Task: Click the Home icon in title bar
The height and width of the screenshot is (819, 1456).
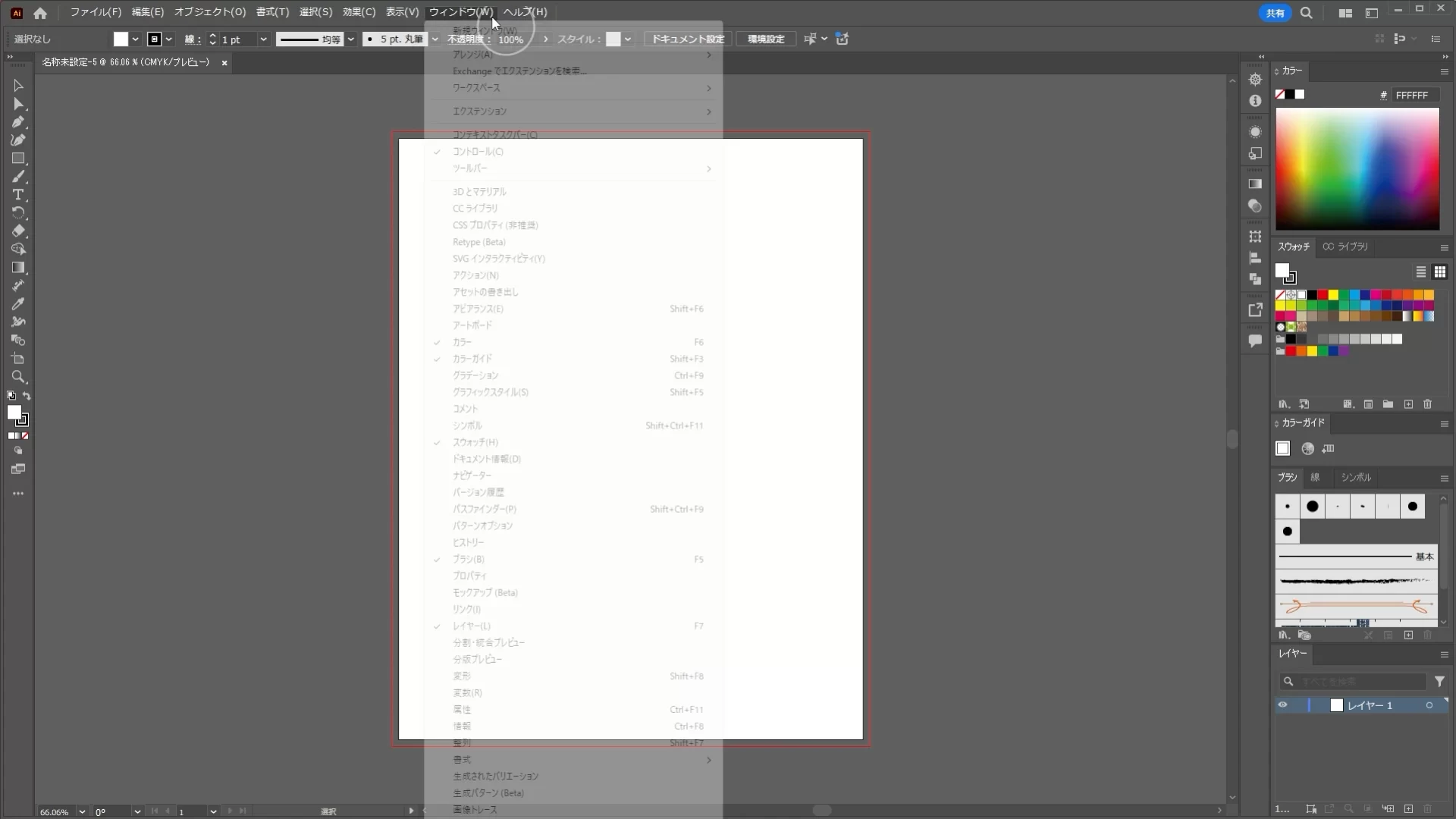Action: (40, 13)
